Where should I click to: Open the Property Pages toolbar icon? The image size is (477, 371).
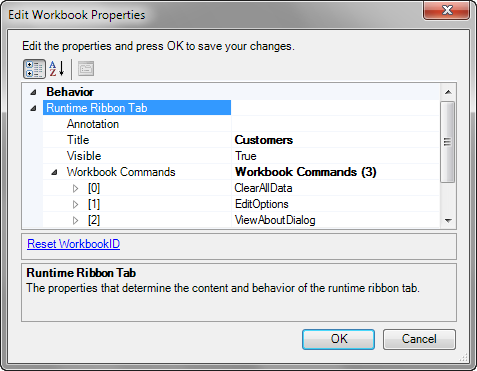click(x=86, y=69)
